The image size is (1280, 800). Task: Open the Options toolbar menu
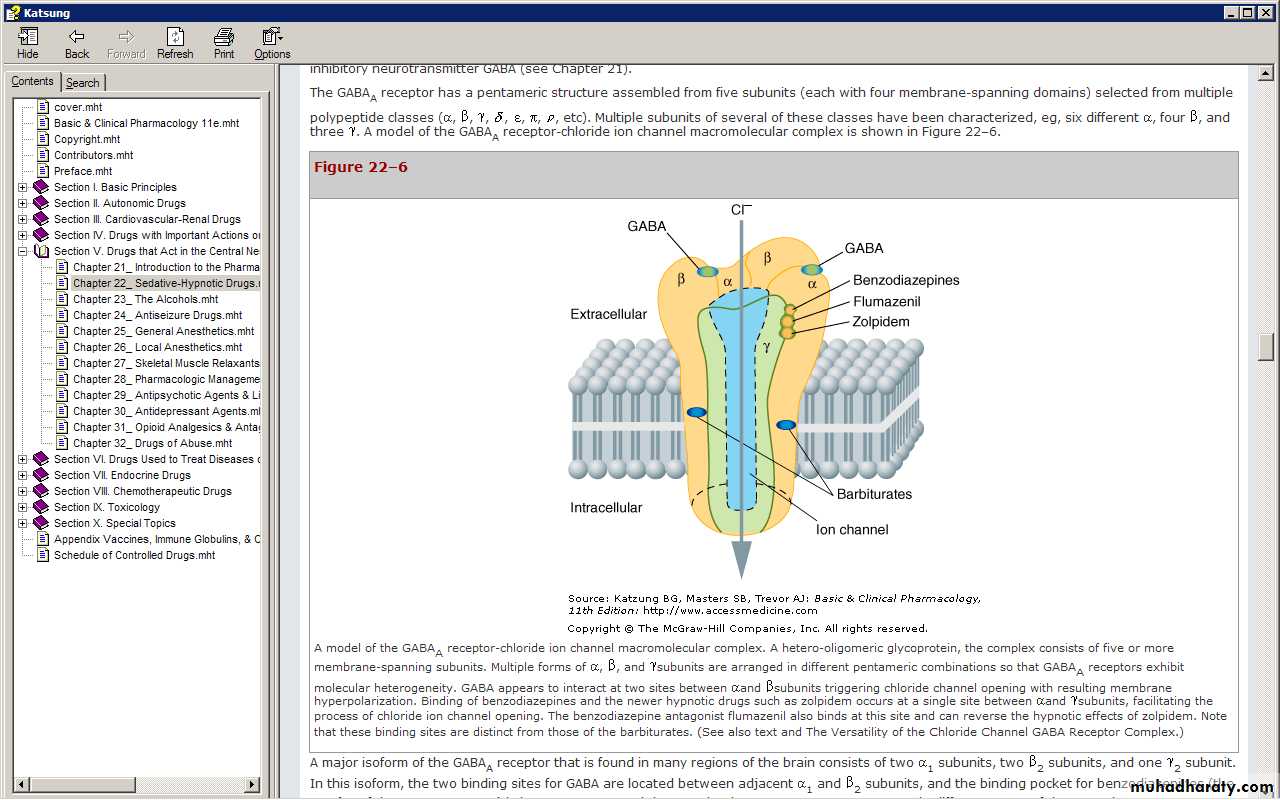pyautogui.click(x=271, y=42)
